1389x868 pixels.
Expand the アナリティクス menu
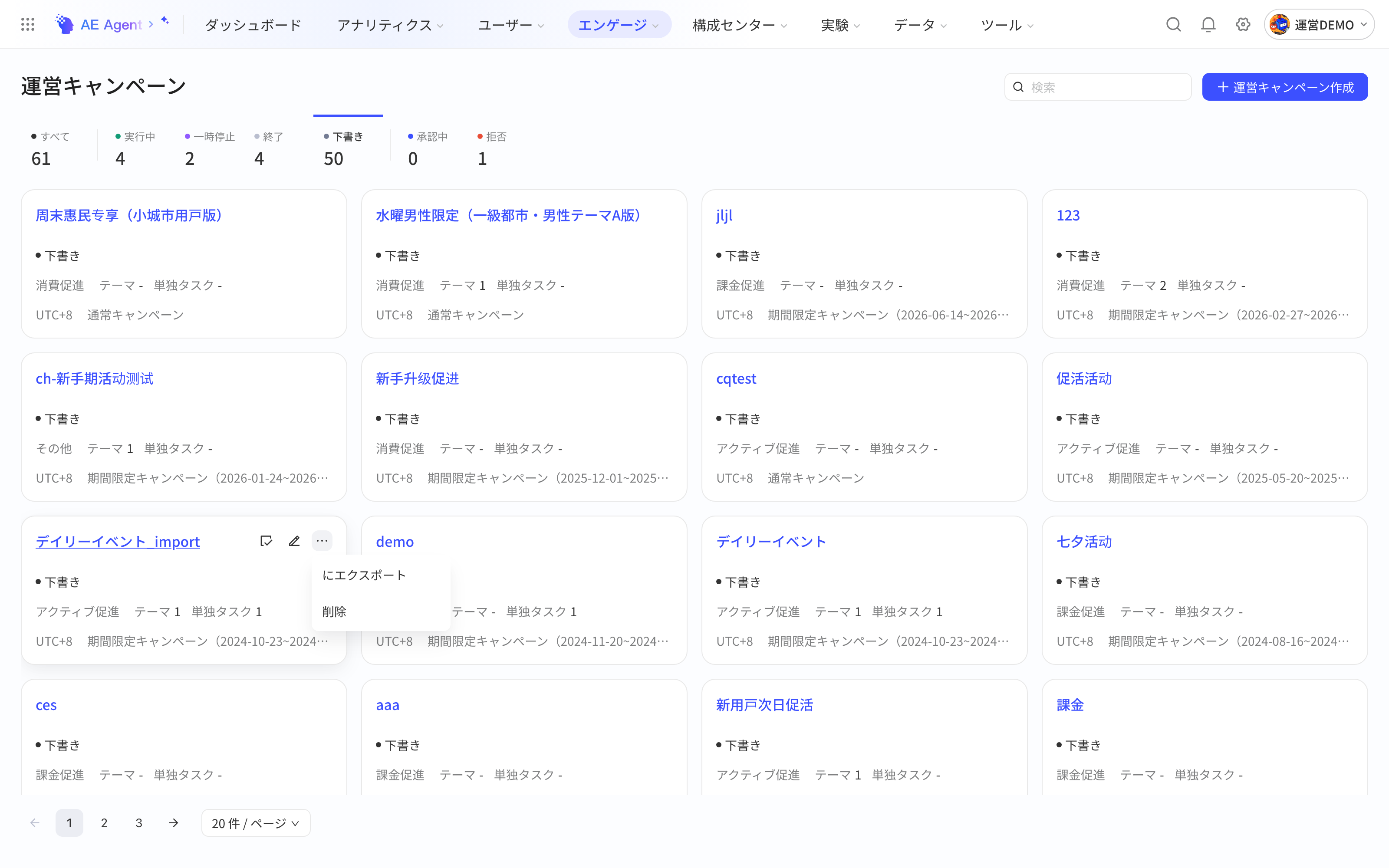click(x=390, y=25)
